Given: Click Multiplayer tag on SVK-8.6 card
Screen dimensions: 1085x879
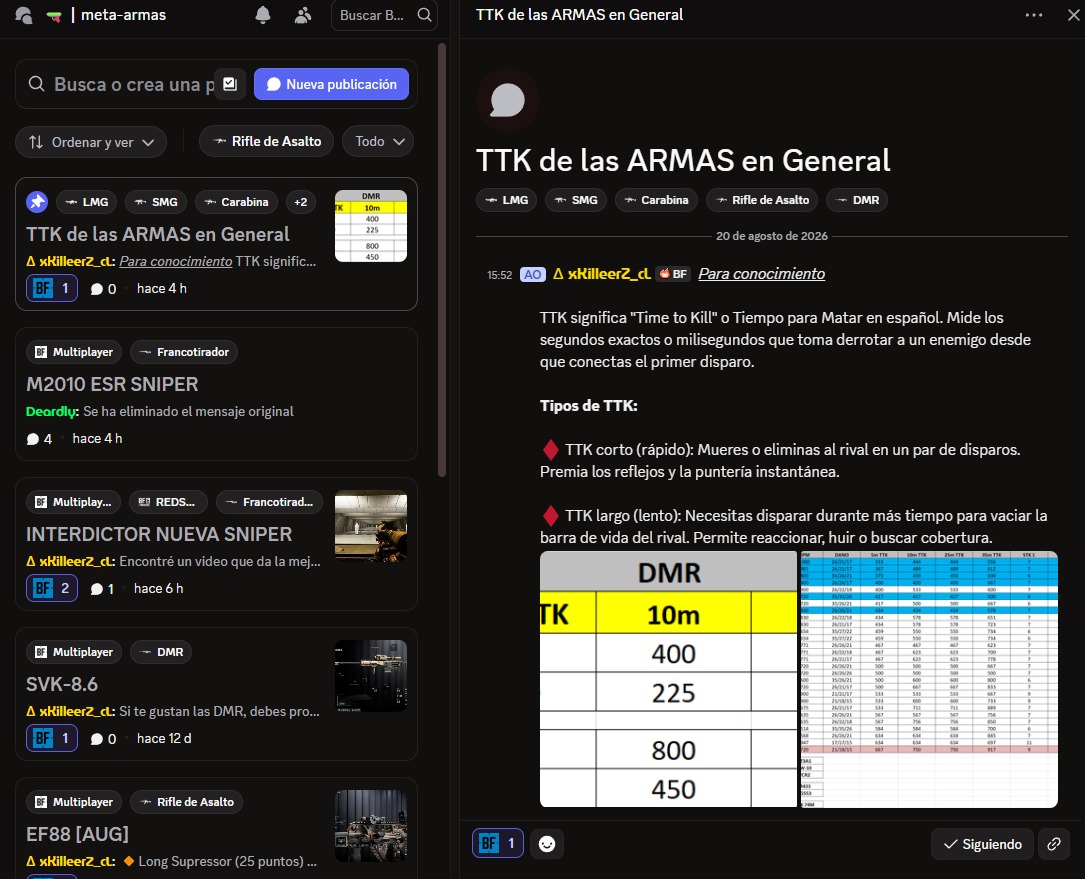Looking at the screenshot, I should (x=74, y=652).
